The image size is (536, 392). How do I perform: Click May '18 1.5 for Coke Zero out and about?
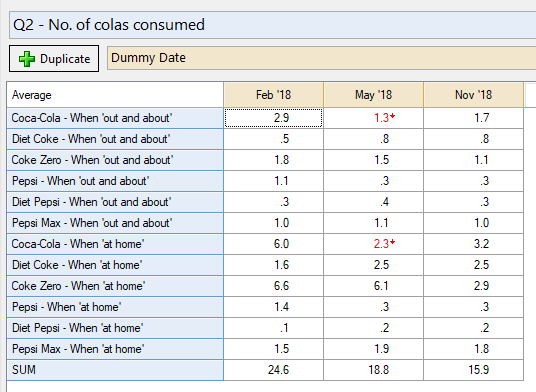point(373,160)
